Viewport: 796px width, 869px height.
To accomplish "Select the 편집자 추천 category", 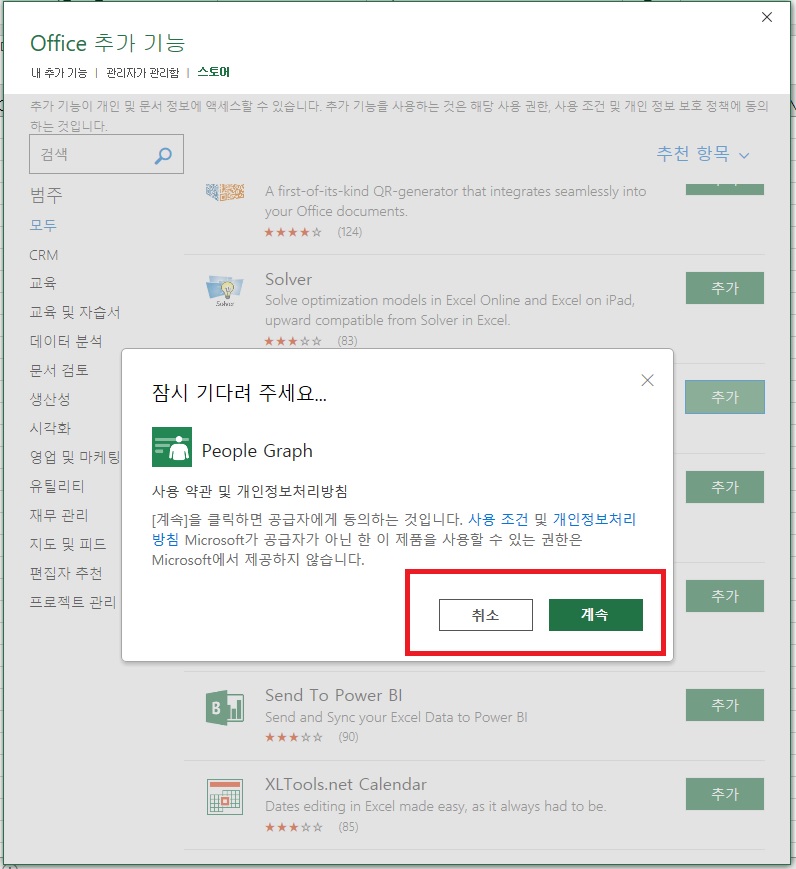I will [66, 572].
